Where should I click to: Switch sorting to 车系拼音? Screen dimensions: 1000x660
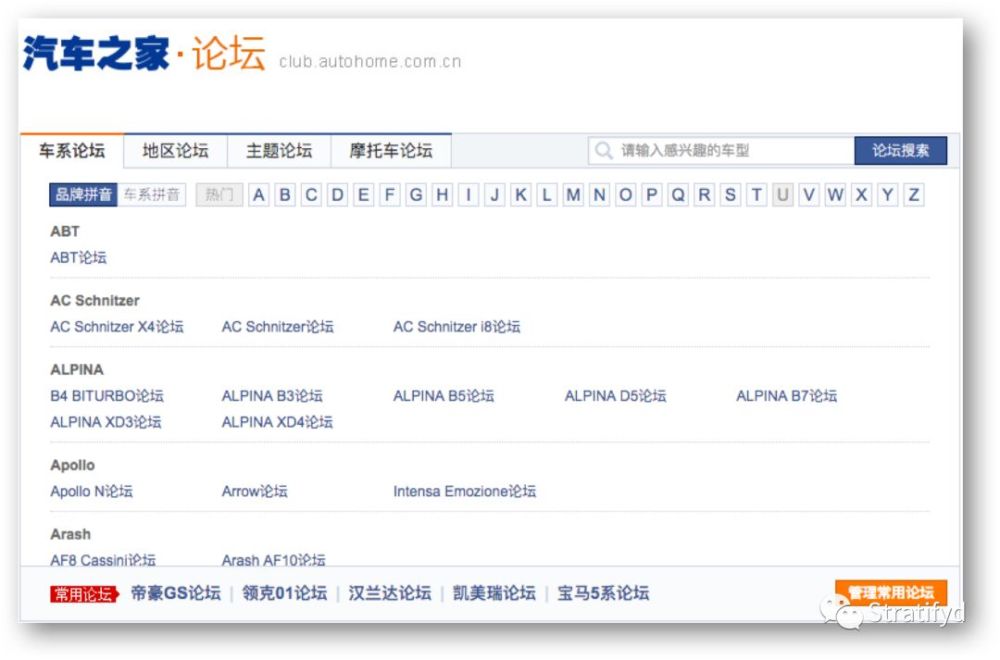(152, 194)
